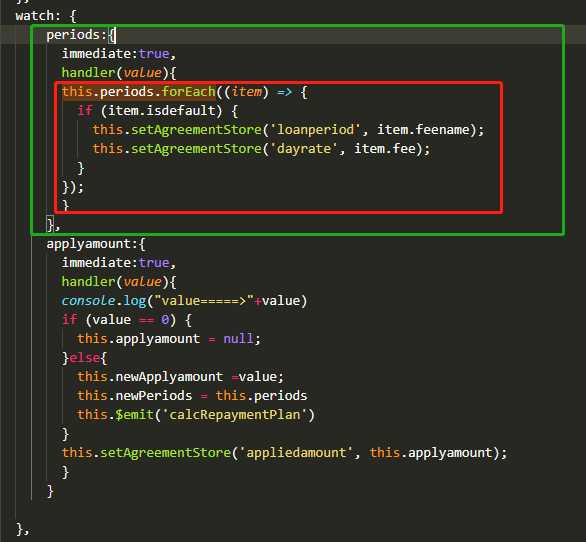The image size is (586, 542).
Task: Click the 'dayrate' string literal
Action: click(303, 149)
